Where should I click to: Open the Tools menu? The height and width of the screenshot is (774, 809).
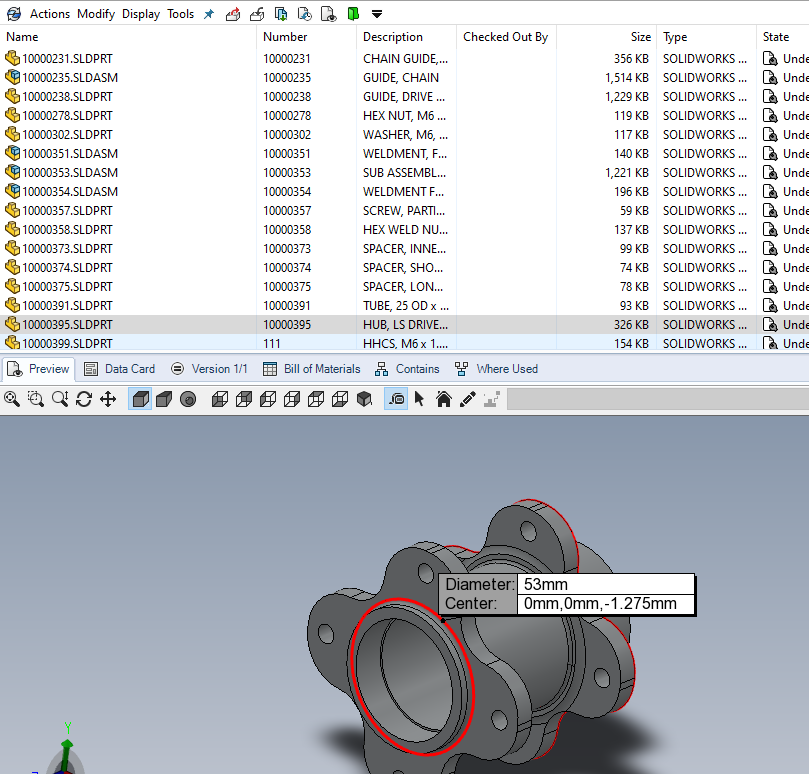(181, 14)
